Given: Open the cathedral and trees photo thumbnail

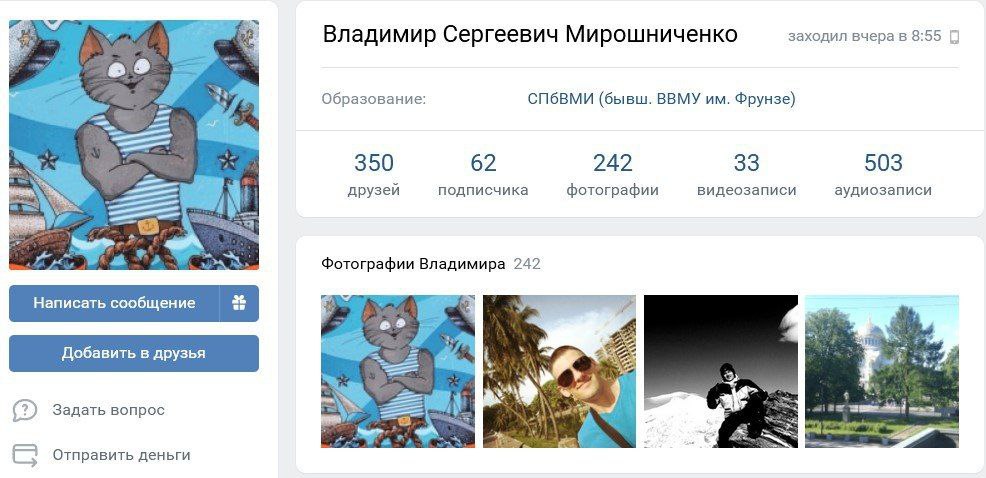Looking at the screenshot, I should point(882,371).
